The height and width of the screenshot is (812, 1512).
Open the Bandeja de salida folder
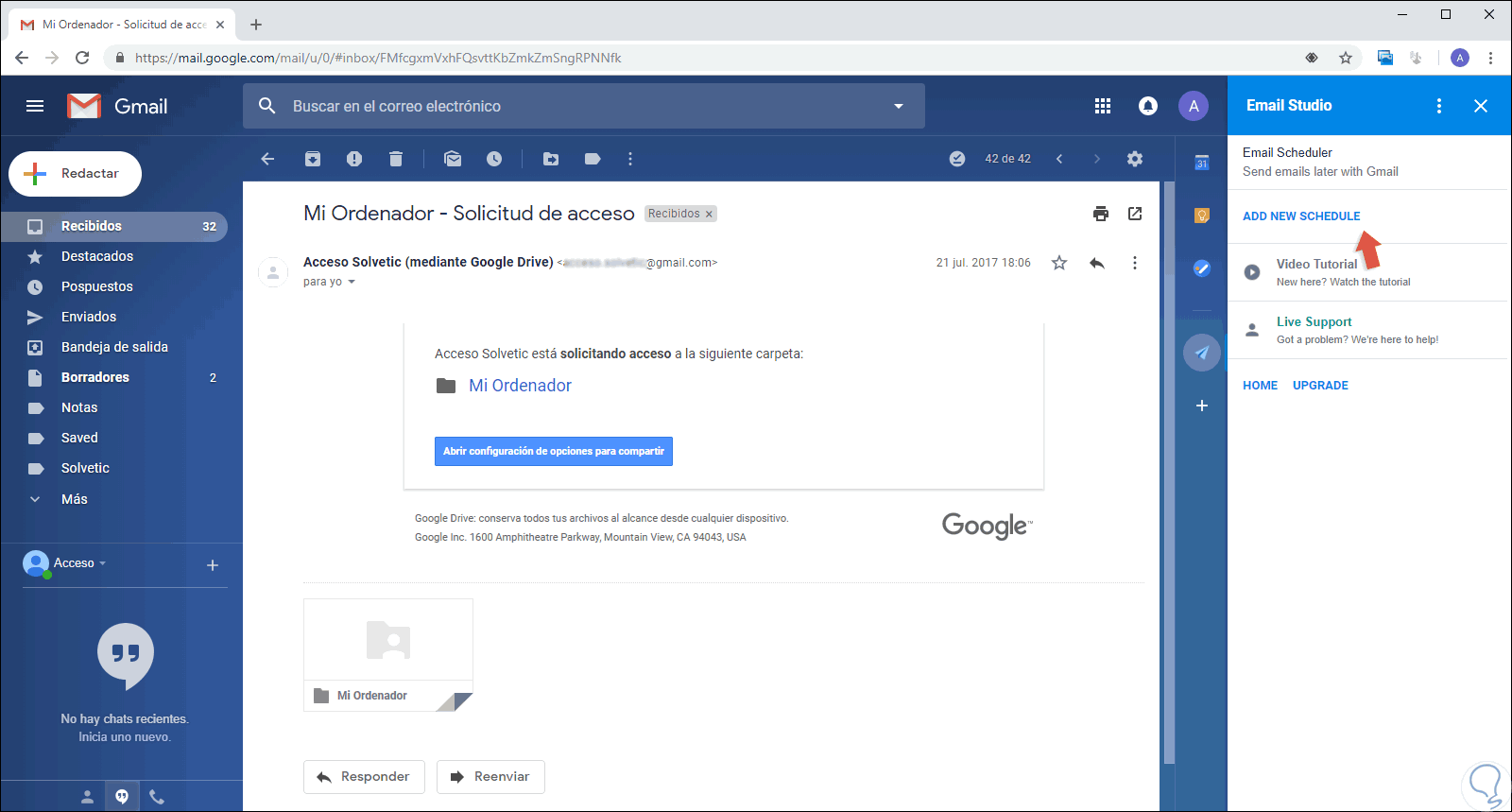(114, 347)
